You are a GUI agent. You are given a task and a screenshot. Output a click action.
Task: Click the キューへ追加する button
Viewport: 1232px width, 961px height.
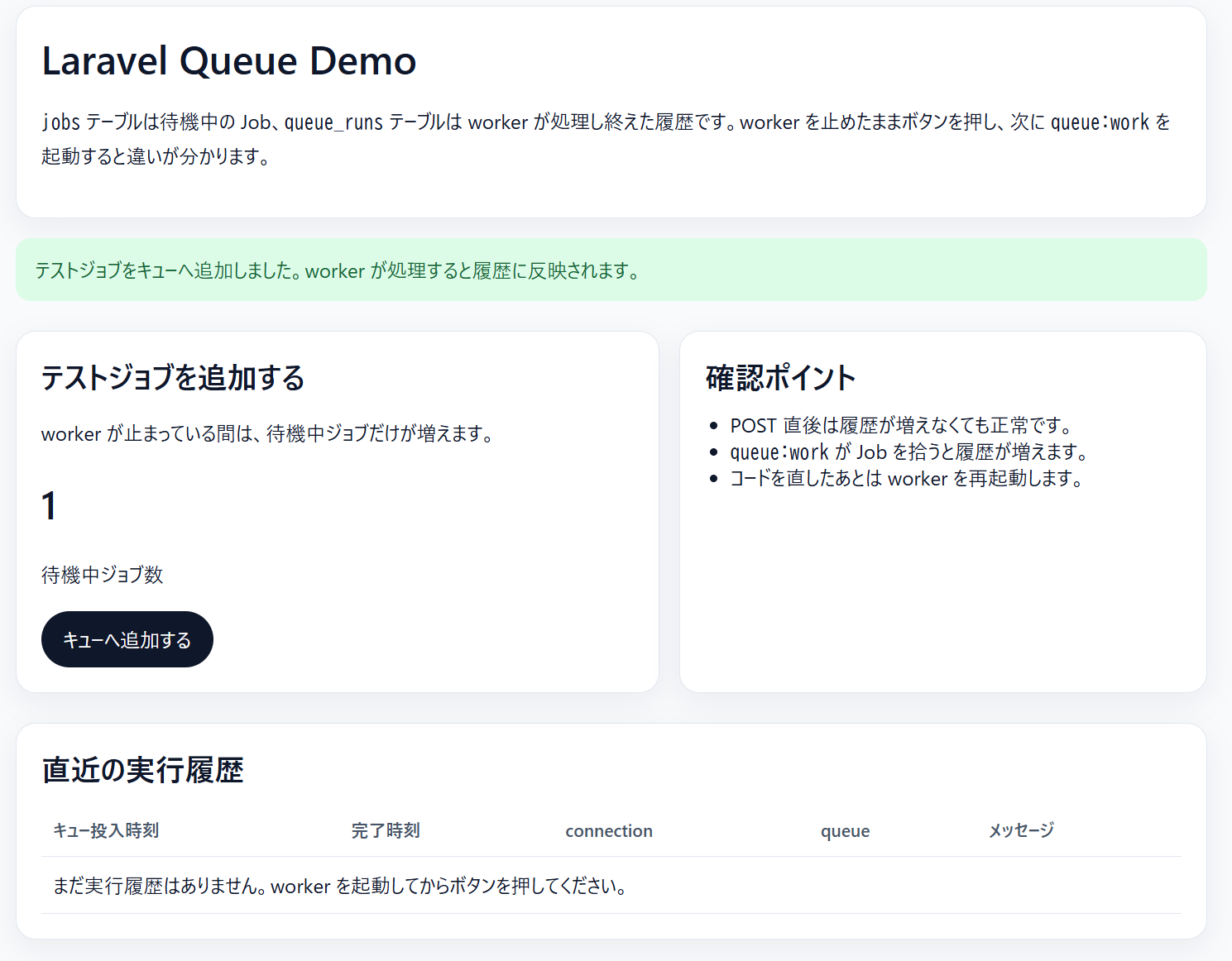click(x=127, y=639)
